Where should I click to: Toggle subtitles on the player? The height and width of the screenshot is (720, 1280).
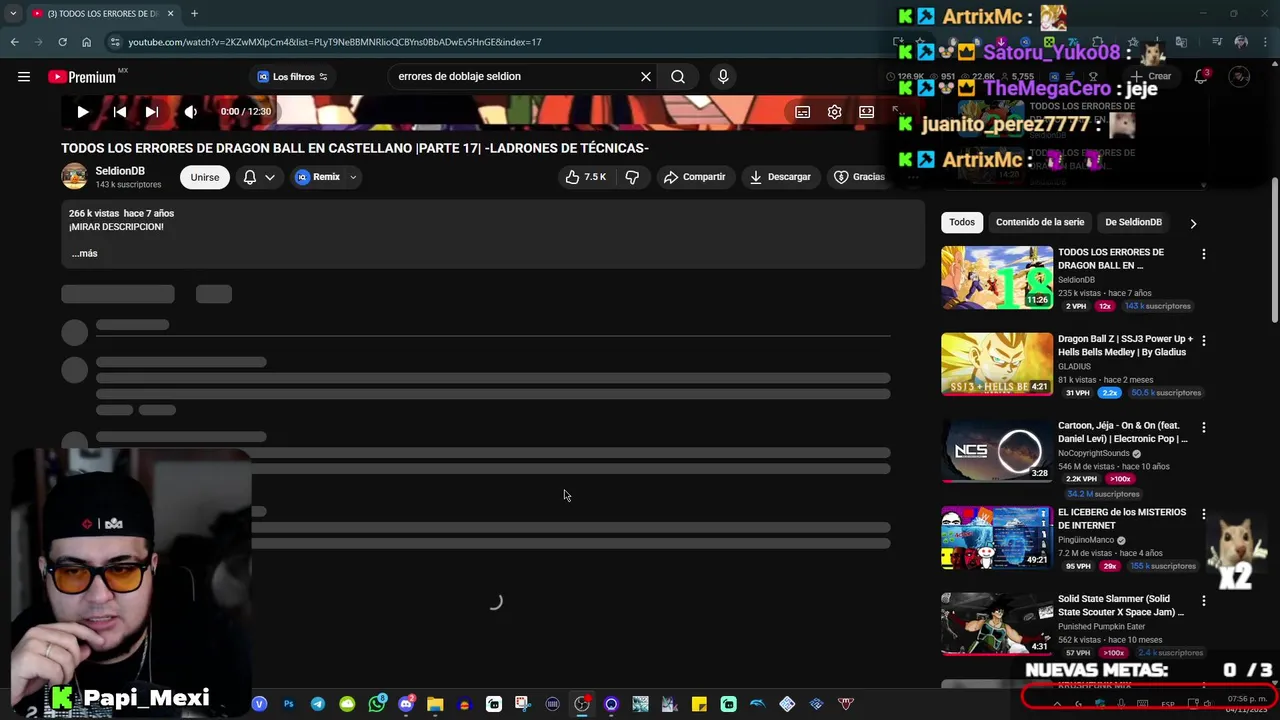coord(802,112)
